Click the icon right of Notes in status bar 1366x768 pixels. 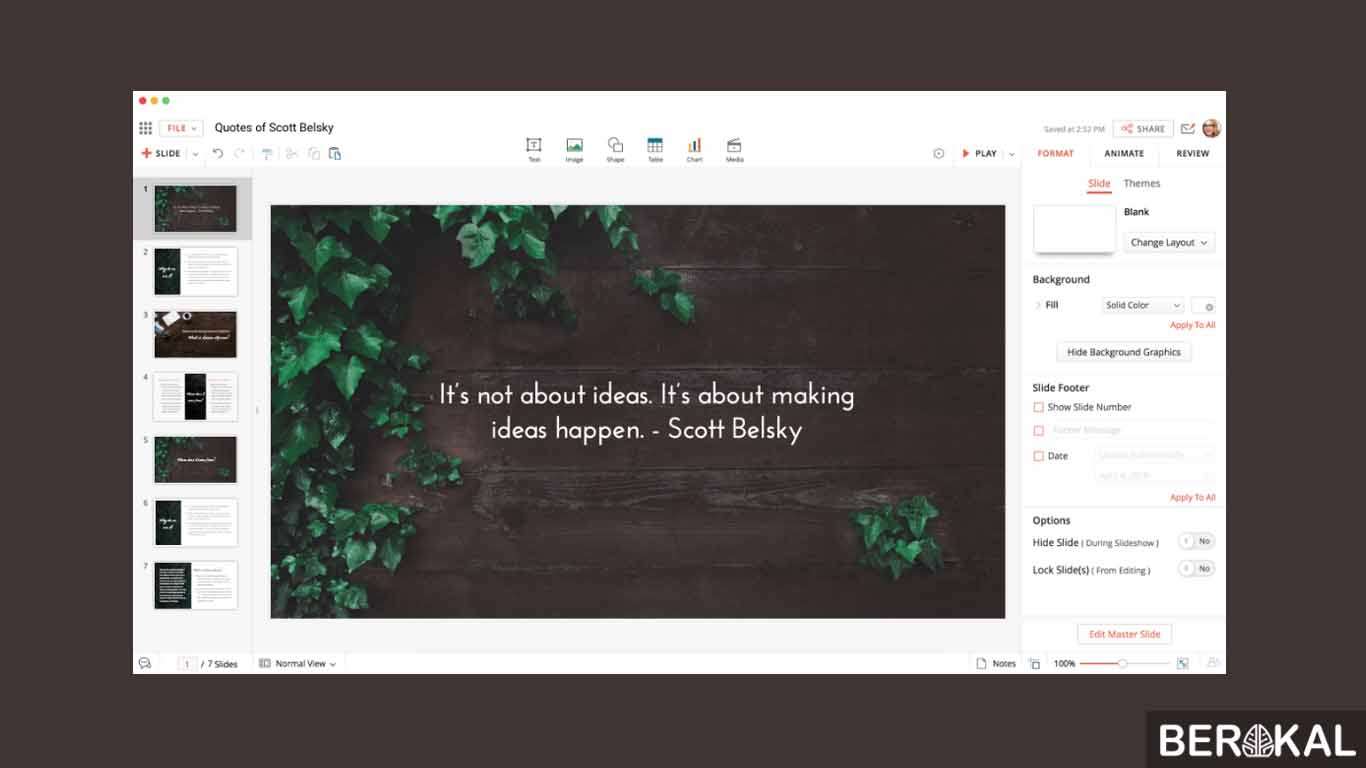(1035, 663)
